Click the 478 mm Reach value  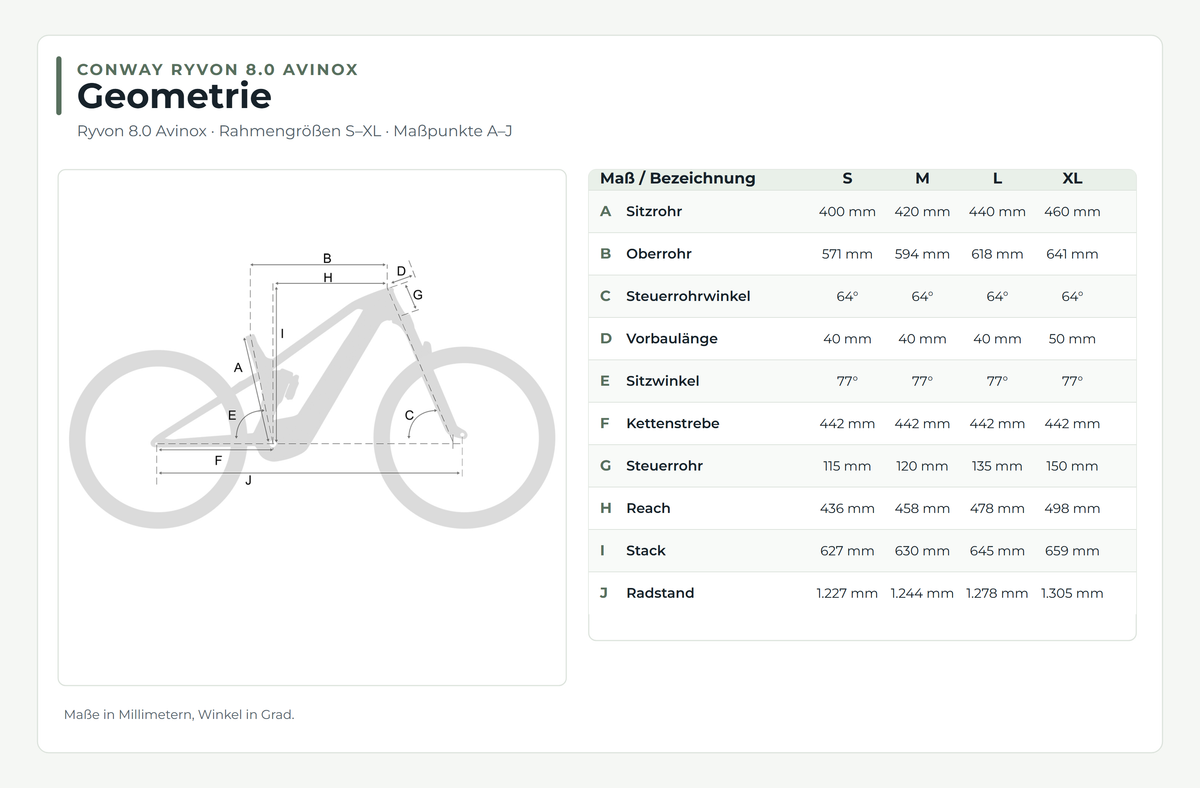[997, 508]
